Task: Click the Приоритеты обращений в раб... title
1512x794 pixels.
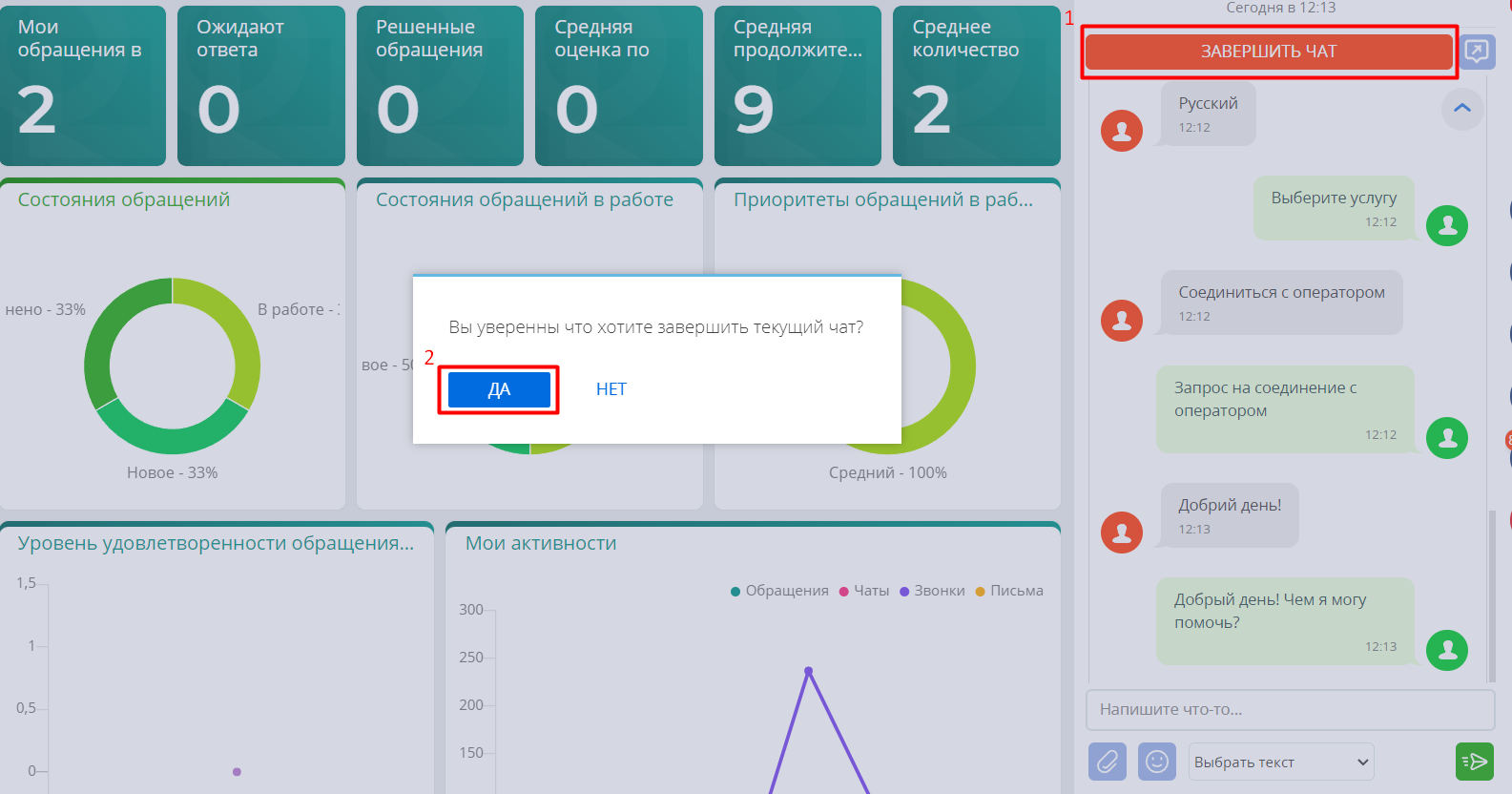Action: coord(883,199)
